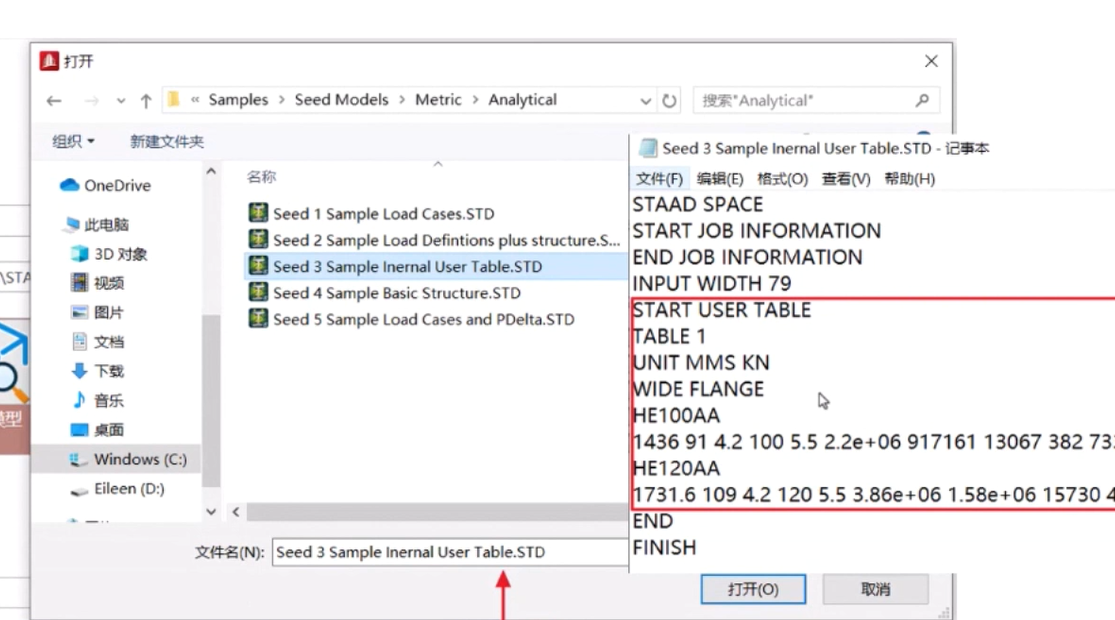
Task: Open the Notepad 帮助(H) menu
Action: (x=909, y=178)
